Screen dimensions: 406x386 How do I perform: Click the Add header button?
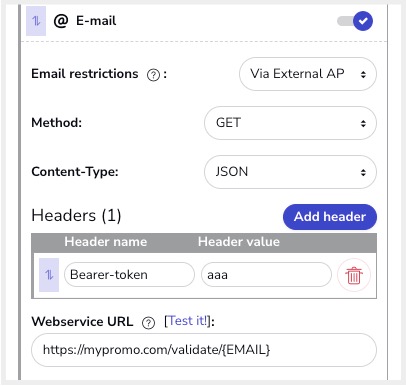(330, 217)
